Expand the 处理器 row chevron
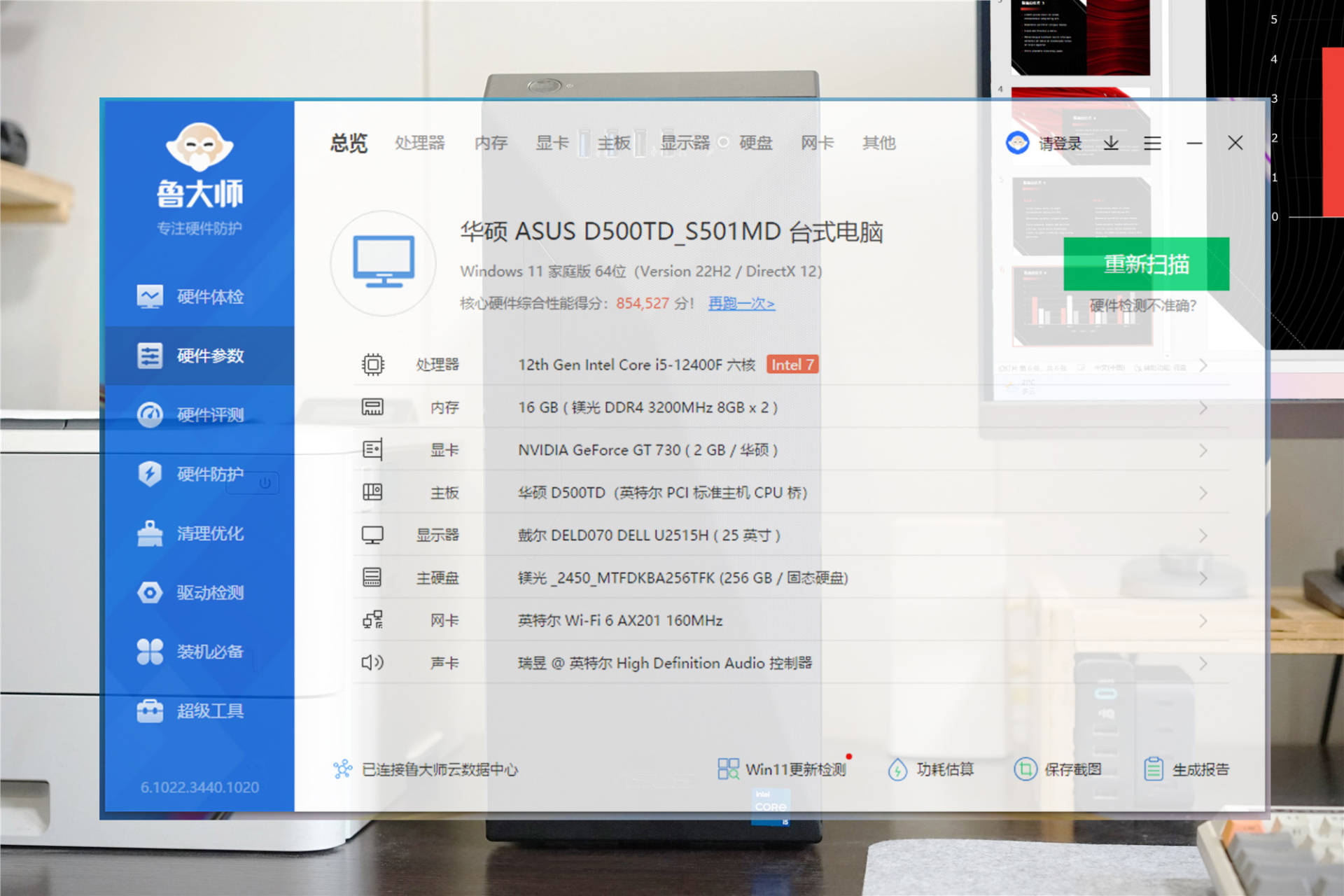 coord(1203,365)
